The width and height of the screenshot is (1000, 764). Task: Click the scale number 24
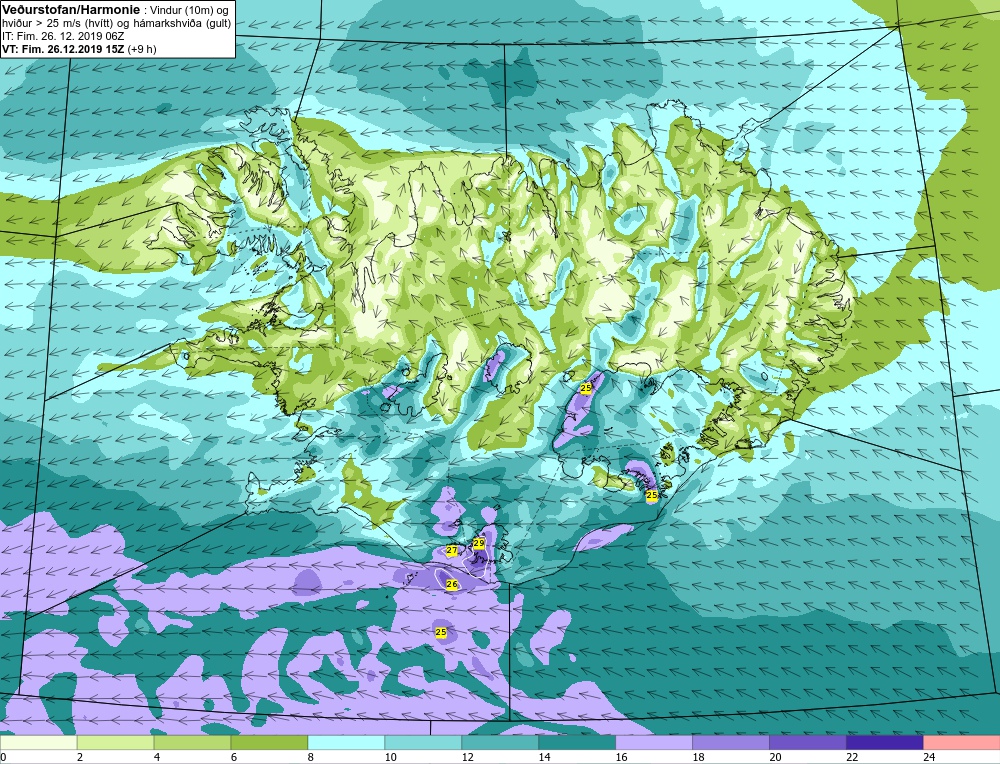click(929, 757)
